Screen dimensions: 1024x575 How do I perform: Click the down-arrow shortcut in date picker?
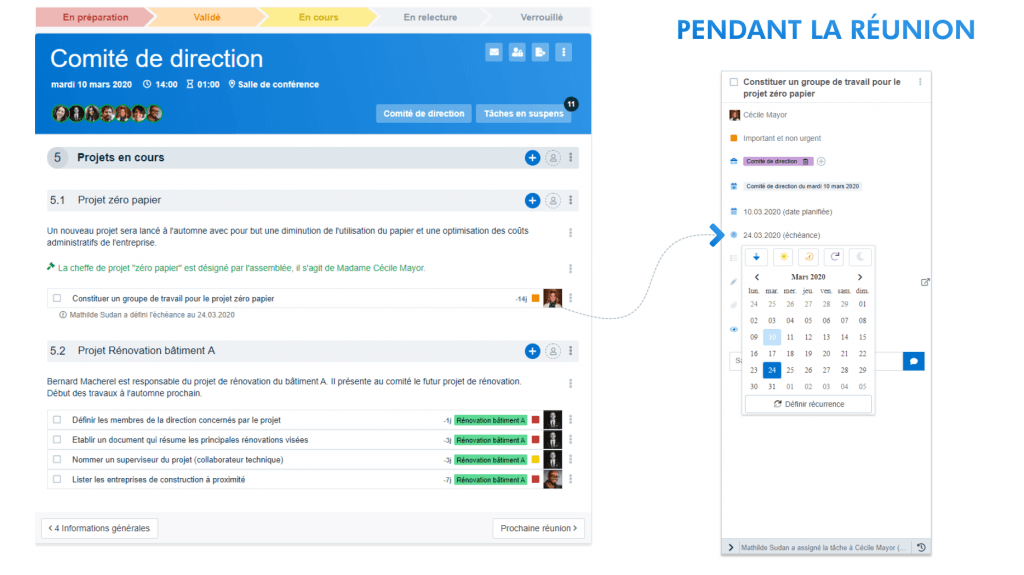coord(756,257)
